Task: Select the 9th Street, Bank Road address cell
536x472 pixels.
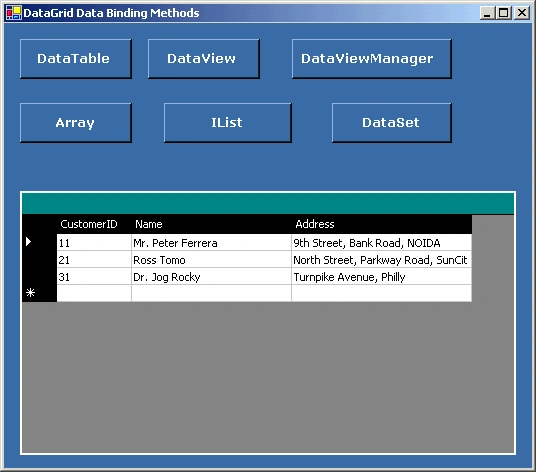Action: pyautogui.click(x=381, y=243)
